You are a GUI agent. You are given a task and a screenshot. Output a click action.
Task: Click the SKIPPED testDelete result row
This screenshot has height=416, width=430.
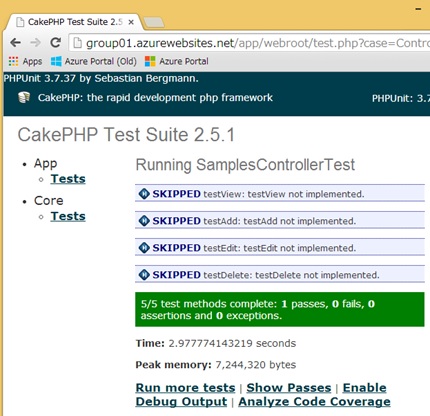[280, 275]
